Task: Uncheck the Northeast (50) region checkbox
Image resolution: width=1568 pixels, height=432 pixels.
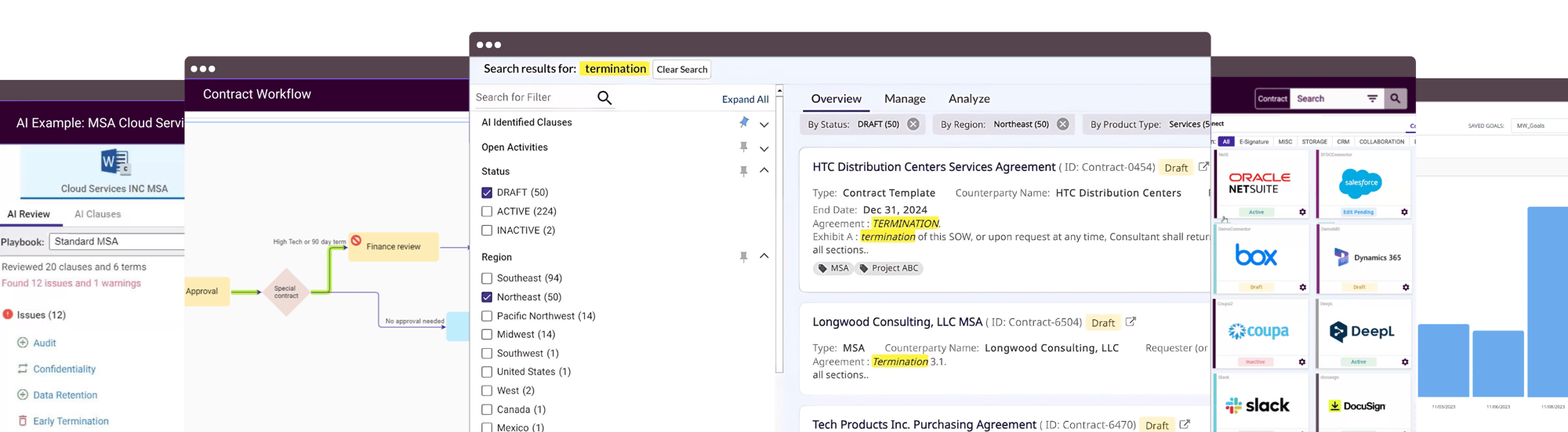Action: pyautogui.click(x=487, y=296)
